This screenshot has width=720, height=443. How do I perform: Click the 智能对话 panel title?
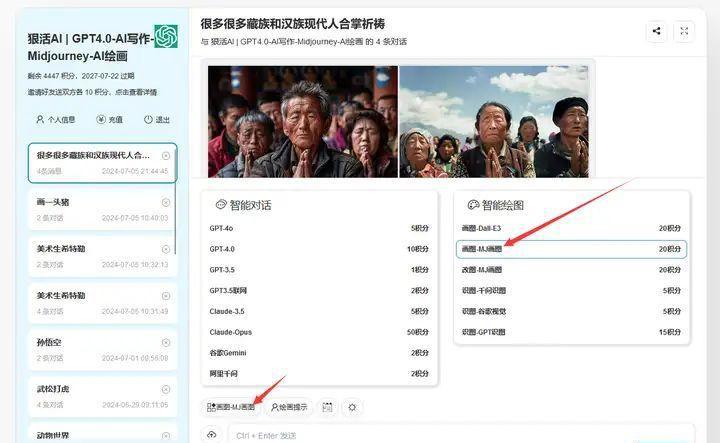(x=250, y=205)
